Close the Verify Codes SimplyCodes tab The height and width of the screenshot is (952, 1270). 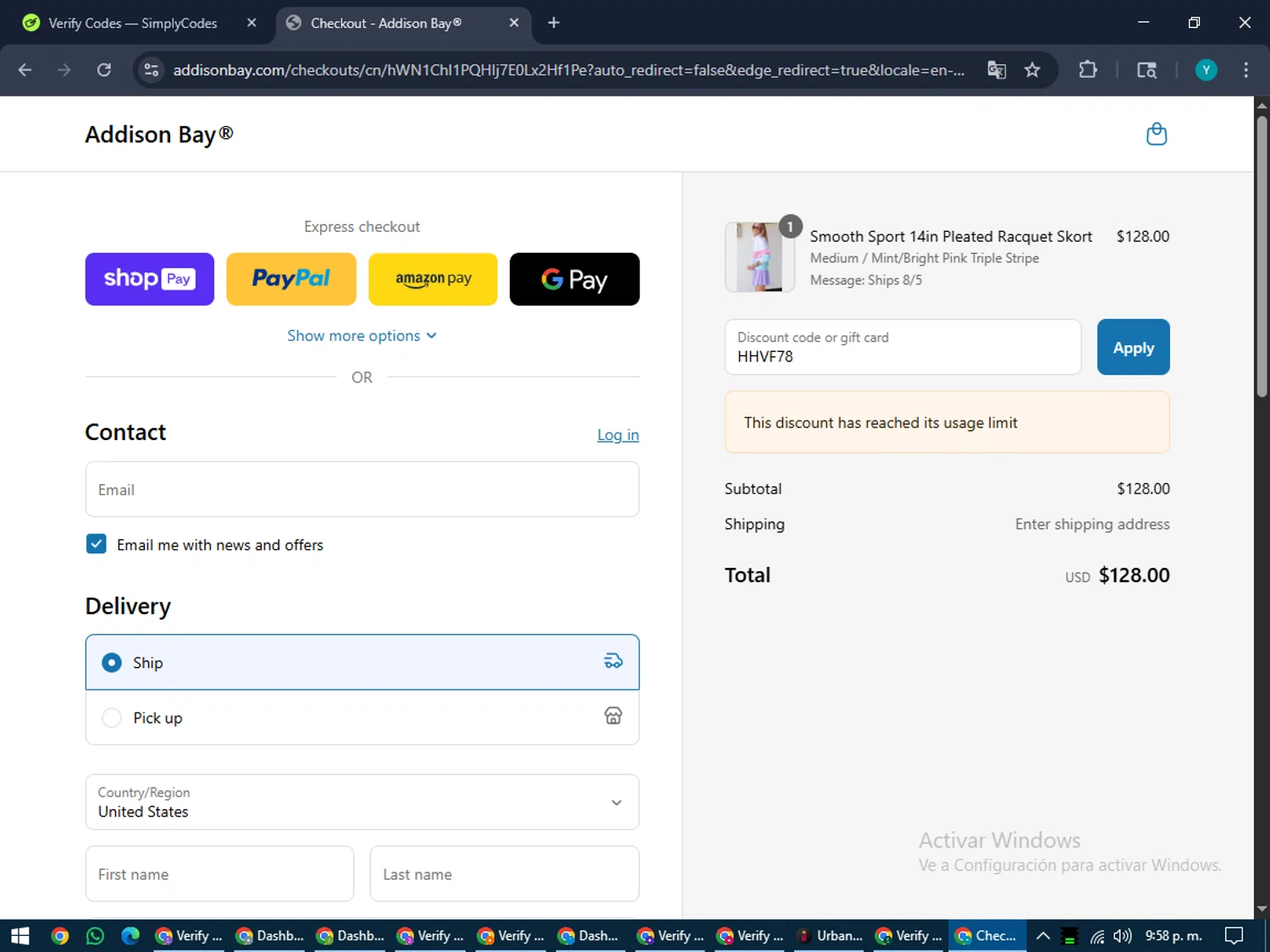tap(251, 23)
